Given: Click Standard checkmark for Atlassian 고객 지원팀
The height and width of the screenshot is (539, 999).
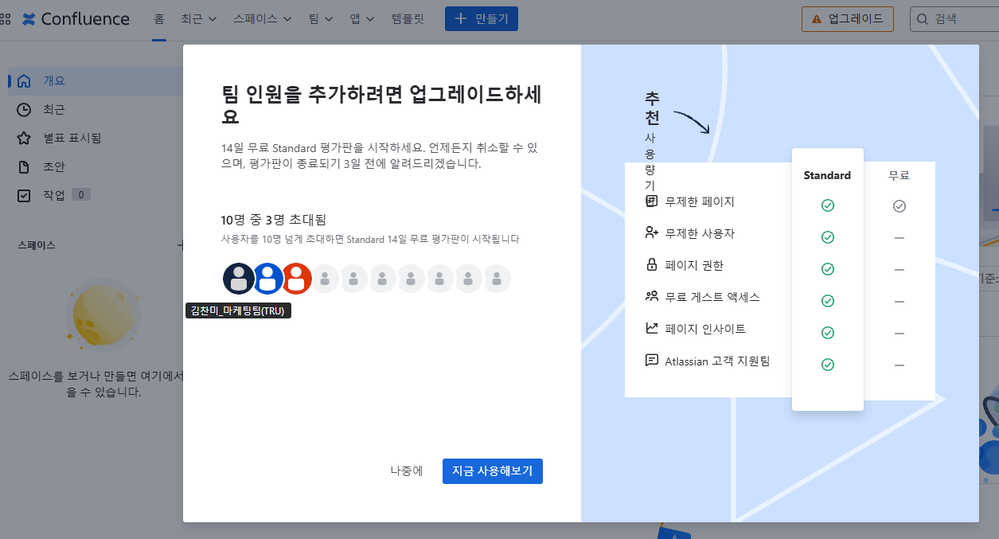Looking at the screenshot, I should pos(828,364).
